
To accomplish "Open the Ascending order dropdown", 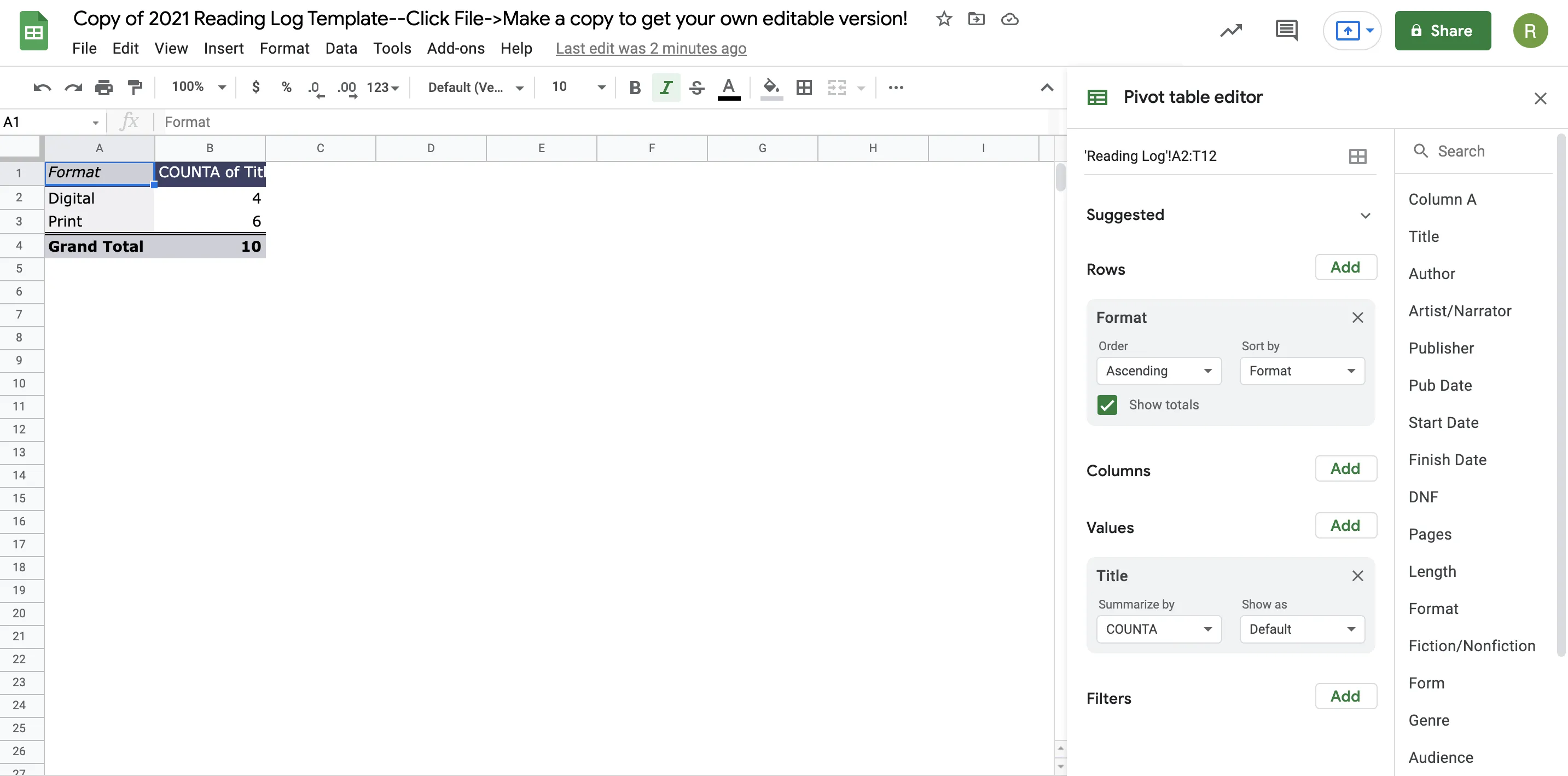I will (x=1158, y=370).
